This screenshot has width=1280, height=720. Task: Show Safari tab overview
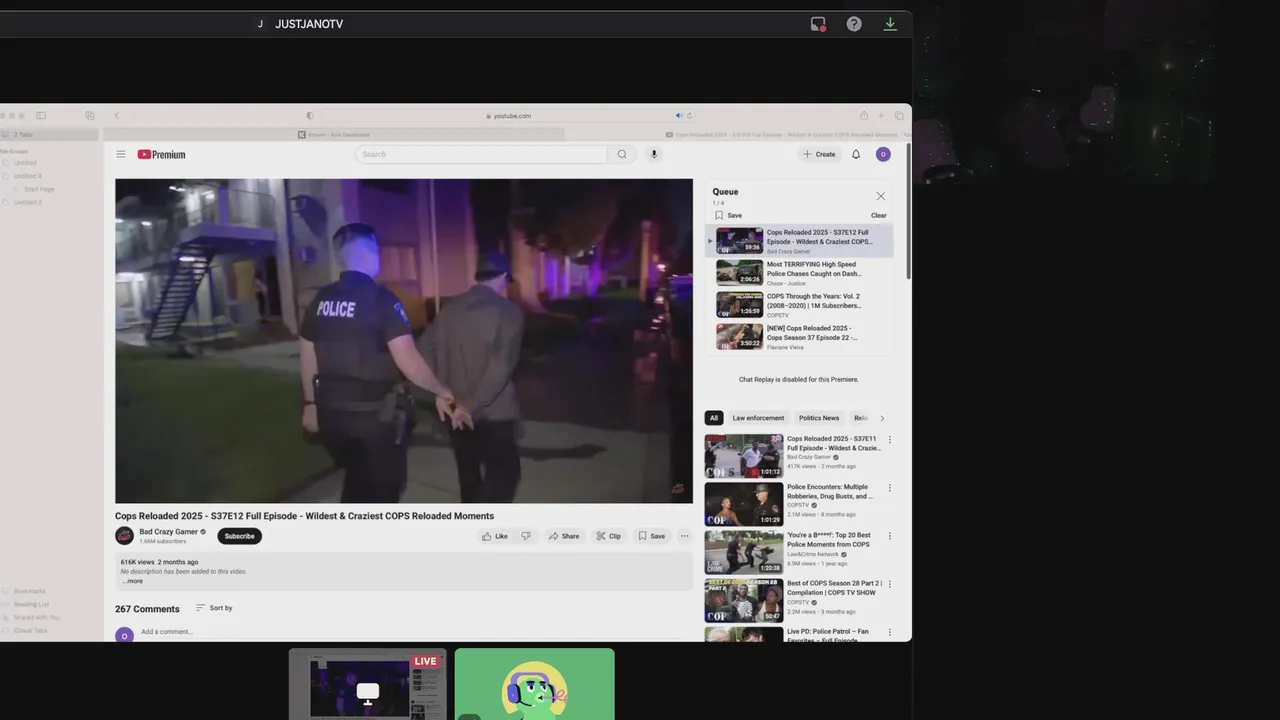coord(899,116)
